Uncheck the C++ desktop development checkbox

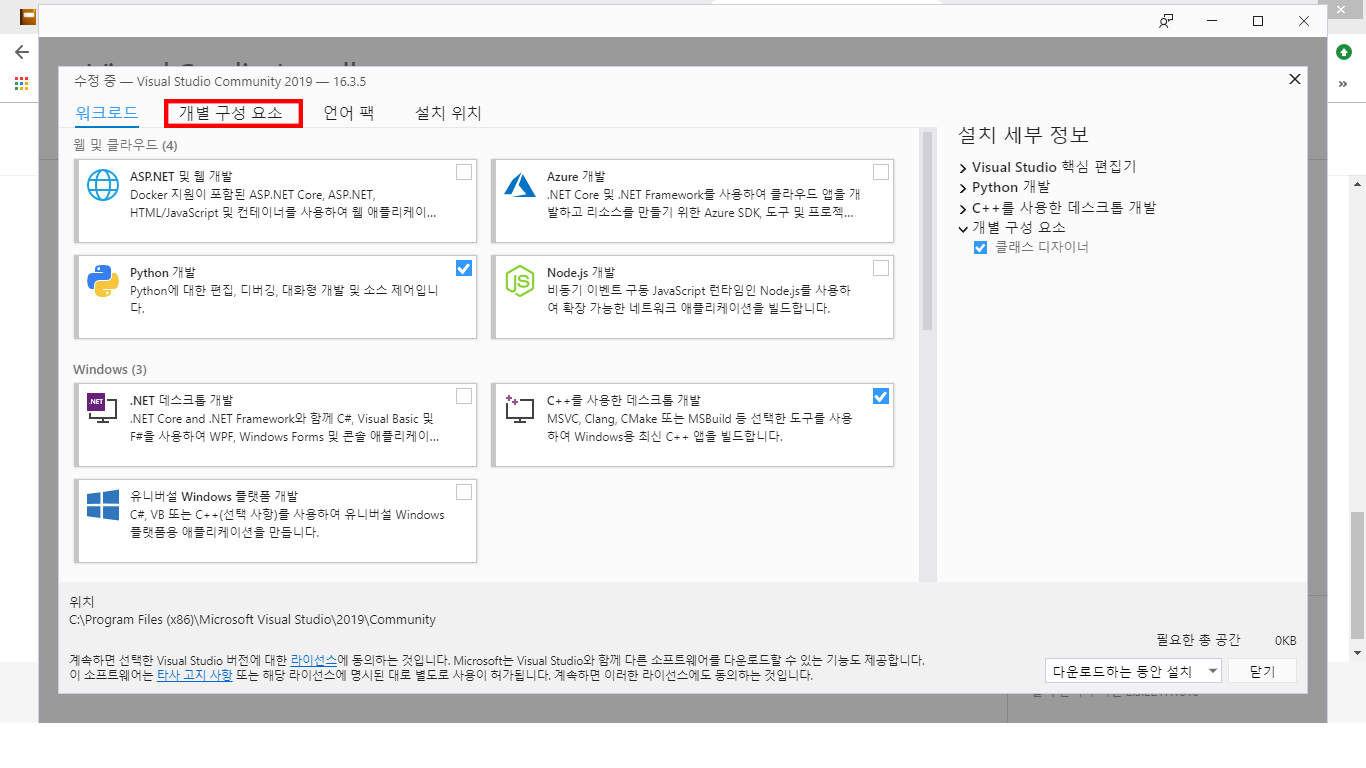pos(881,396)
